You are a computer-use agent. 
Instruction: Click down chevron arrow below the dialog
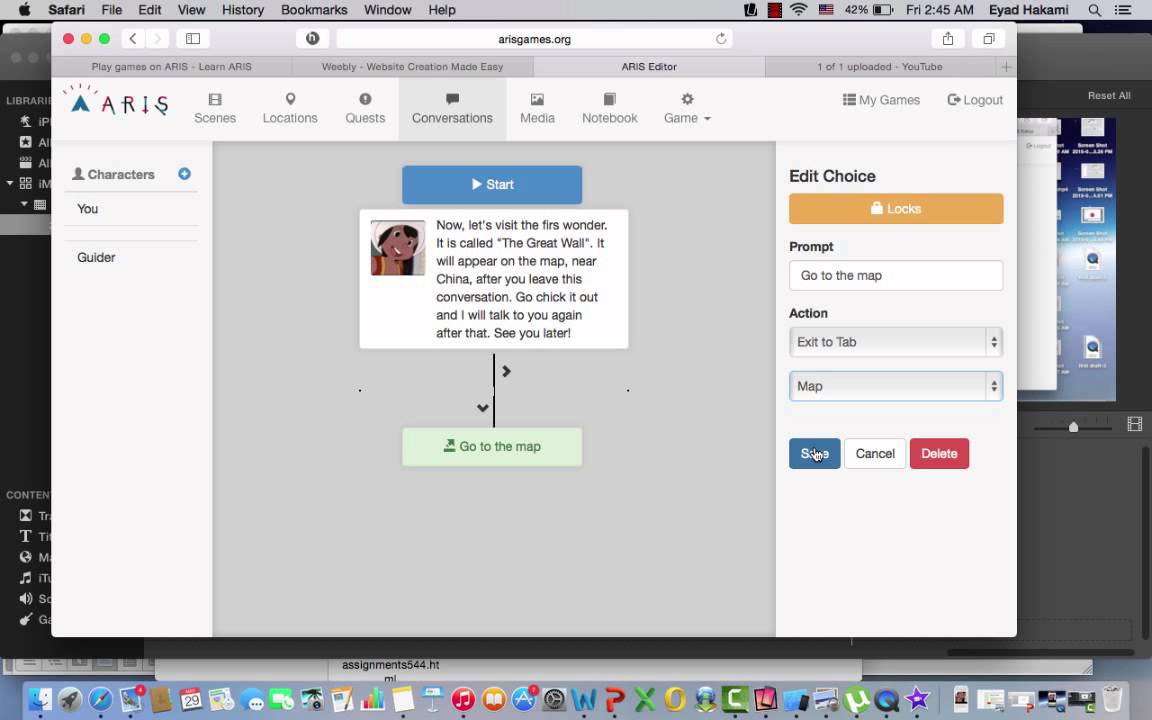click(483, 407)
